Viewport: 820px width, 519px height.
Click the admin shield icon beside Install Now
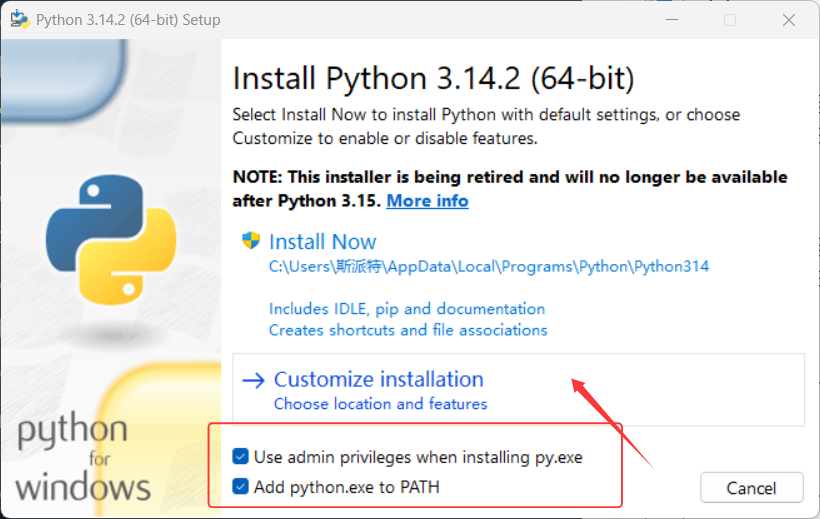[251, 241]
